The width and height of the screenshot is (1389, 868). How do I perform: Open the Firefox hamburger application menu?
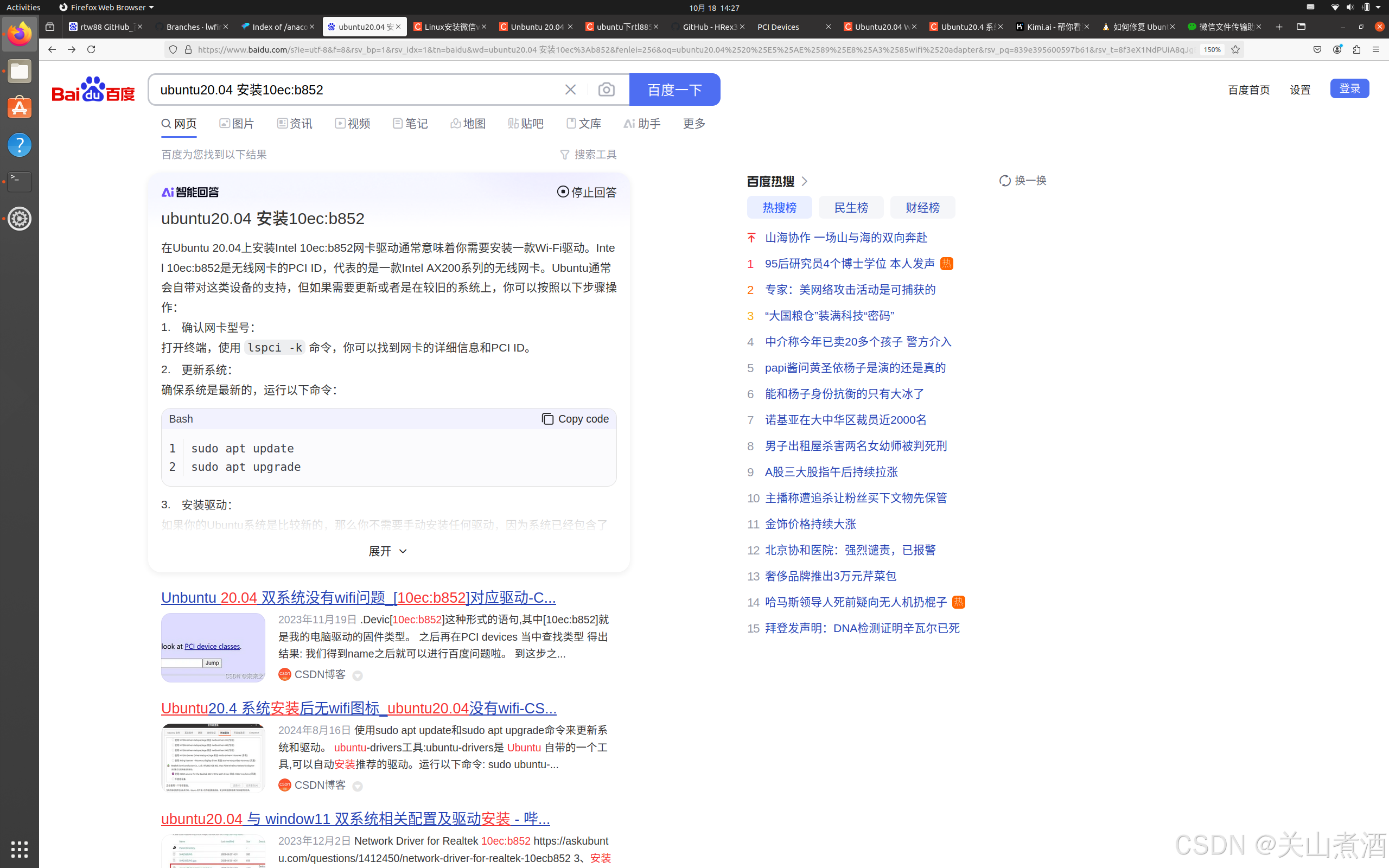(x=1376, y=49)
